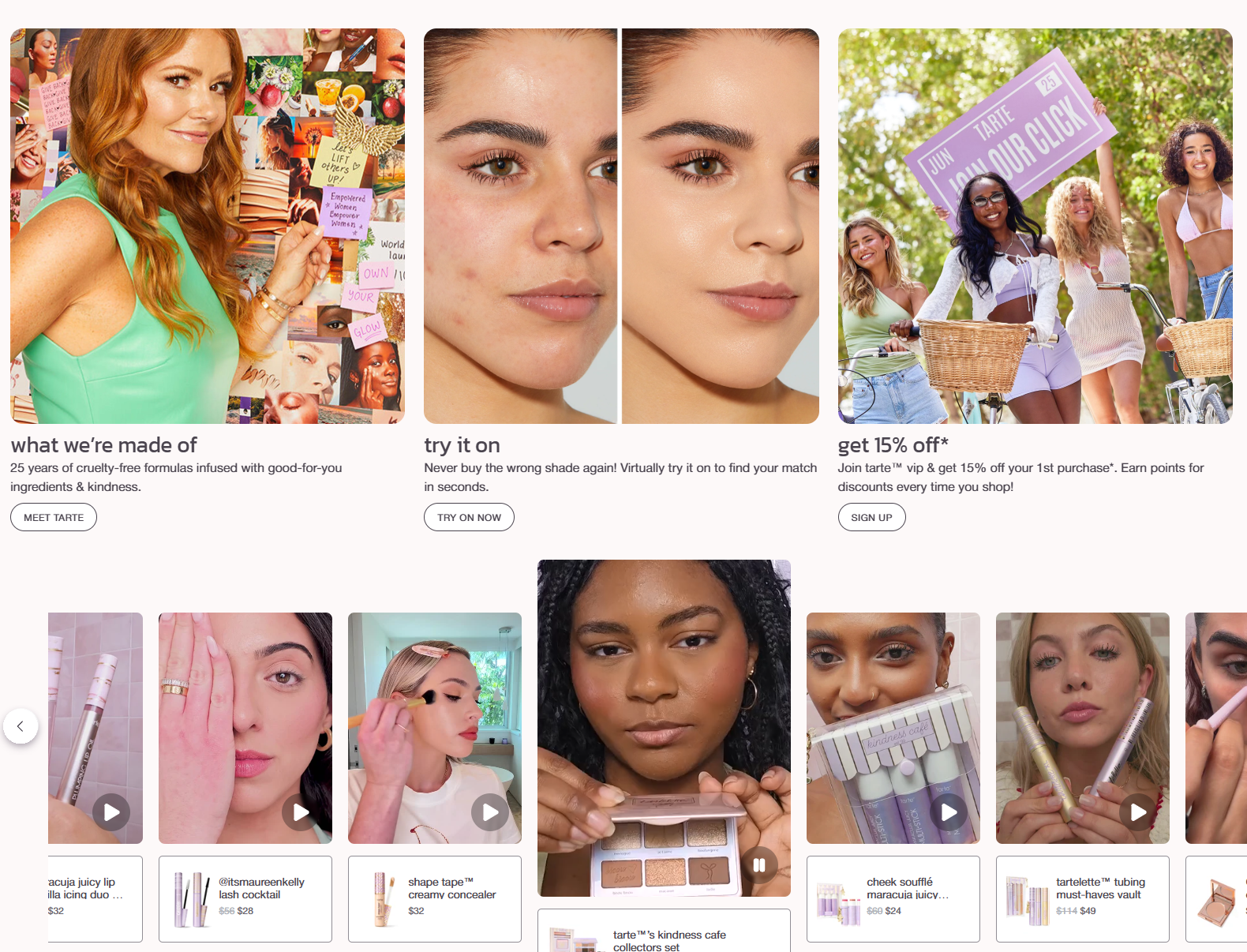This screenshot has height=952, width=1247.
Task: Pause the kindness cafe palette video
Action: coord(758,864)
